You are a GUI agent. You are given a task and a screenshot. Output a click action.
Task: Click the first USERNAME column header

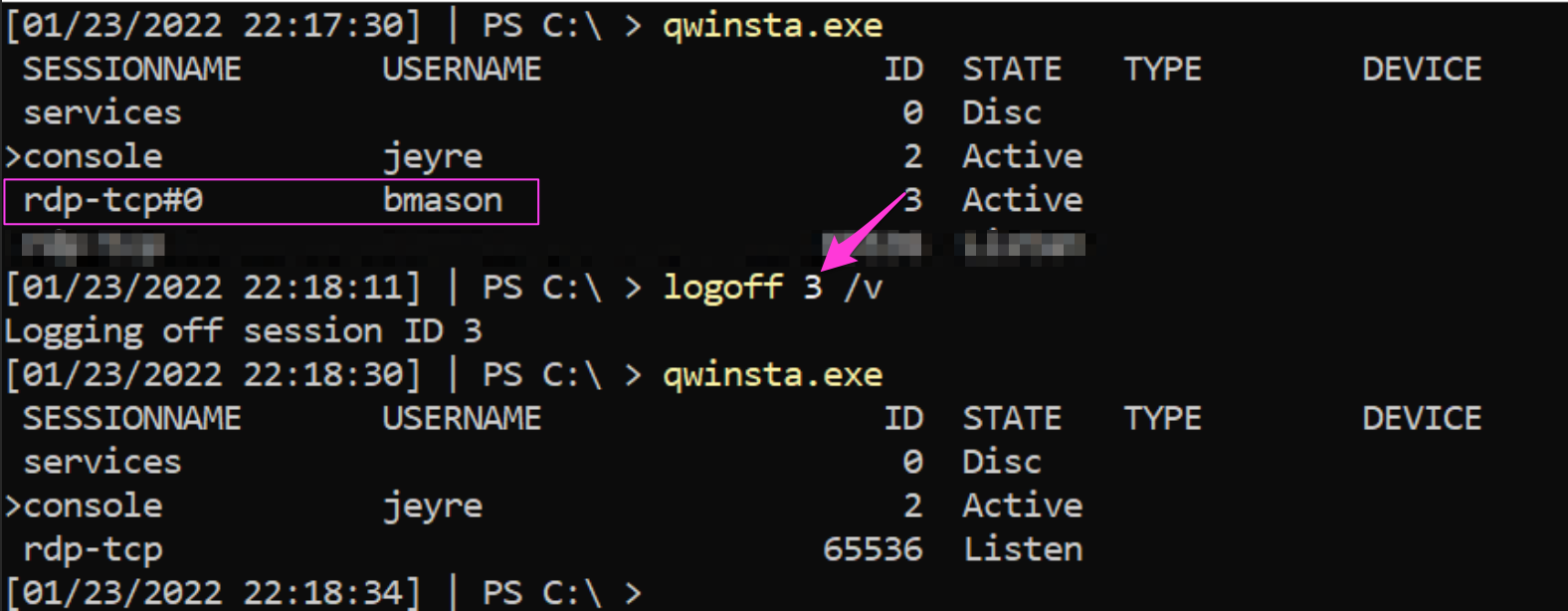tap(462, 69)
